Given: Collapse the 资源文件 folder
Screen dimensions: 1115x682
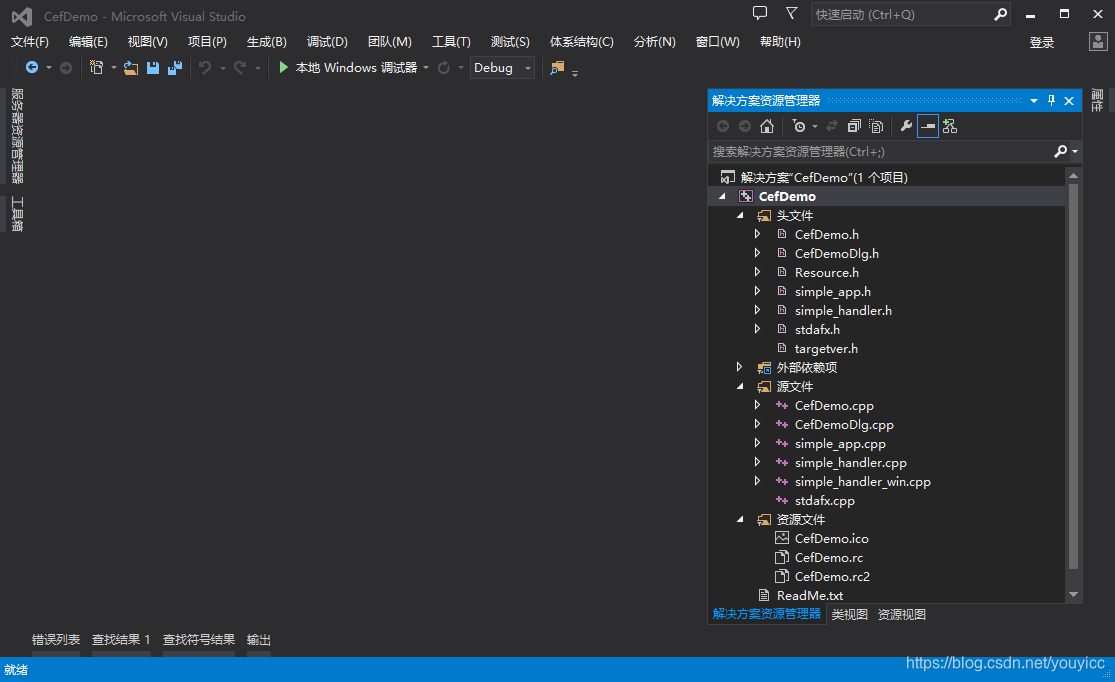Looking at the screenshot, I should [x=740, y=519].
